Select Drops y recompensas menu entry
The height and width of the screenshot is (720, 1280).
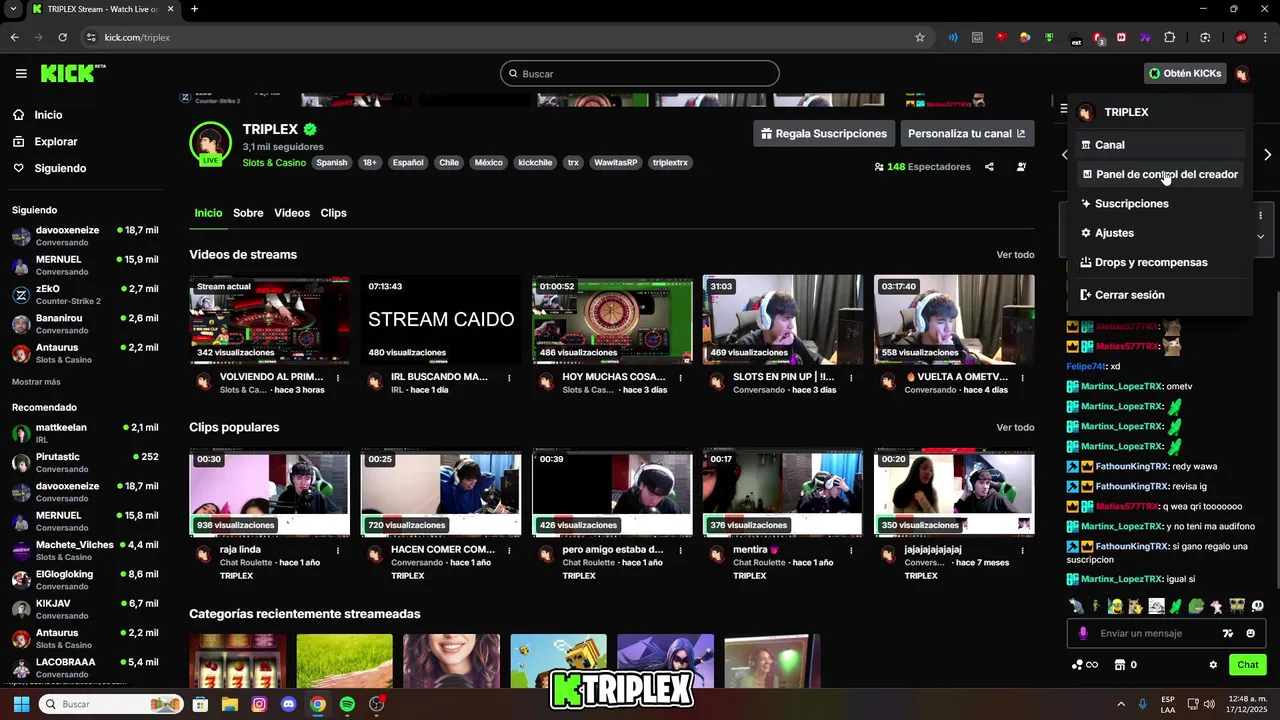pyautogui.click(x=1160, y=262)
